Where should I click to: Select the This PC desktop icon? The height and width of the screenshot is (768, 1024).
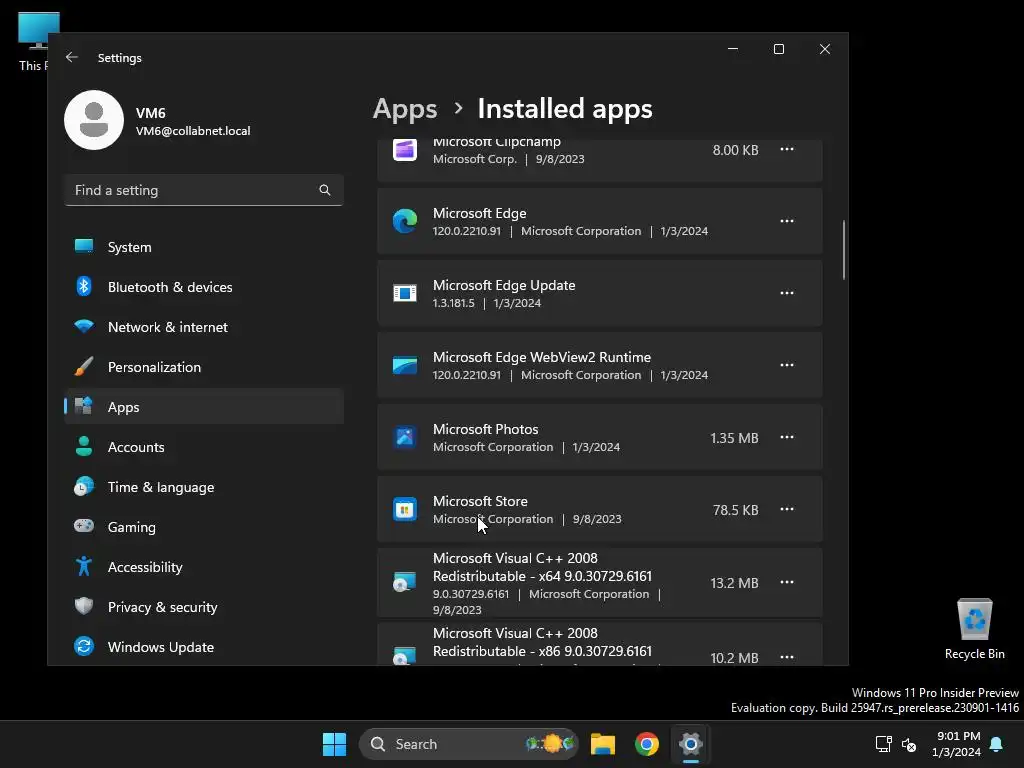[31, 41]
